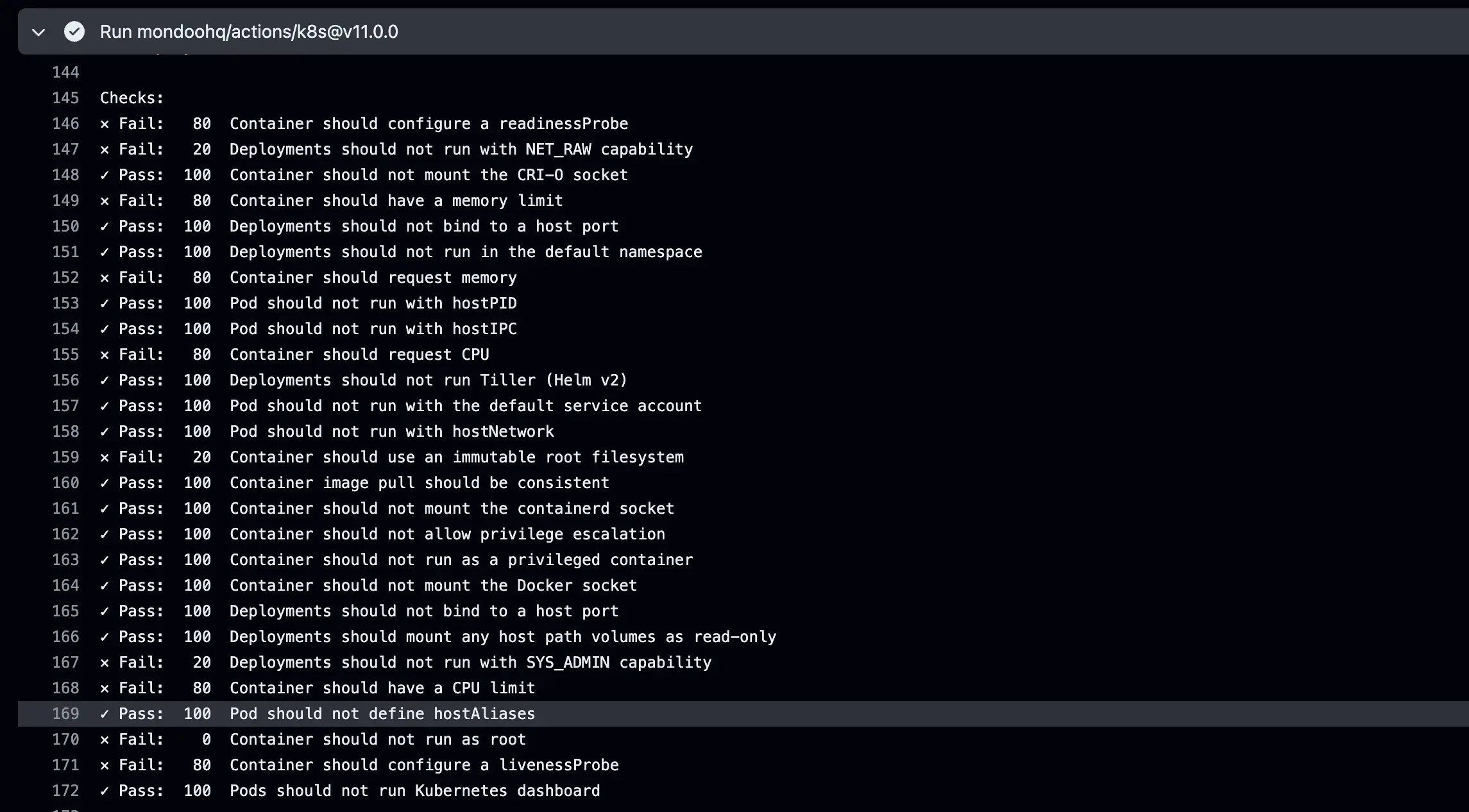Click the green success checkmark icon

point(74,31)
